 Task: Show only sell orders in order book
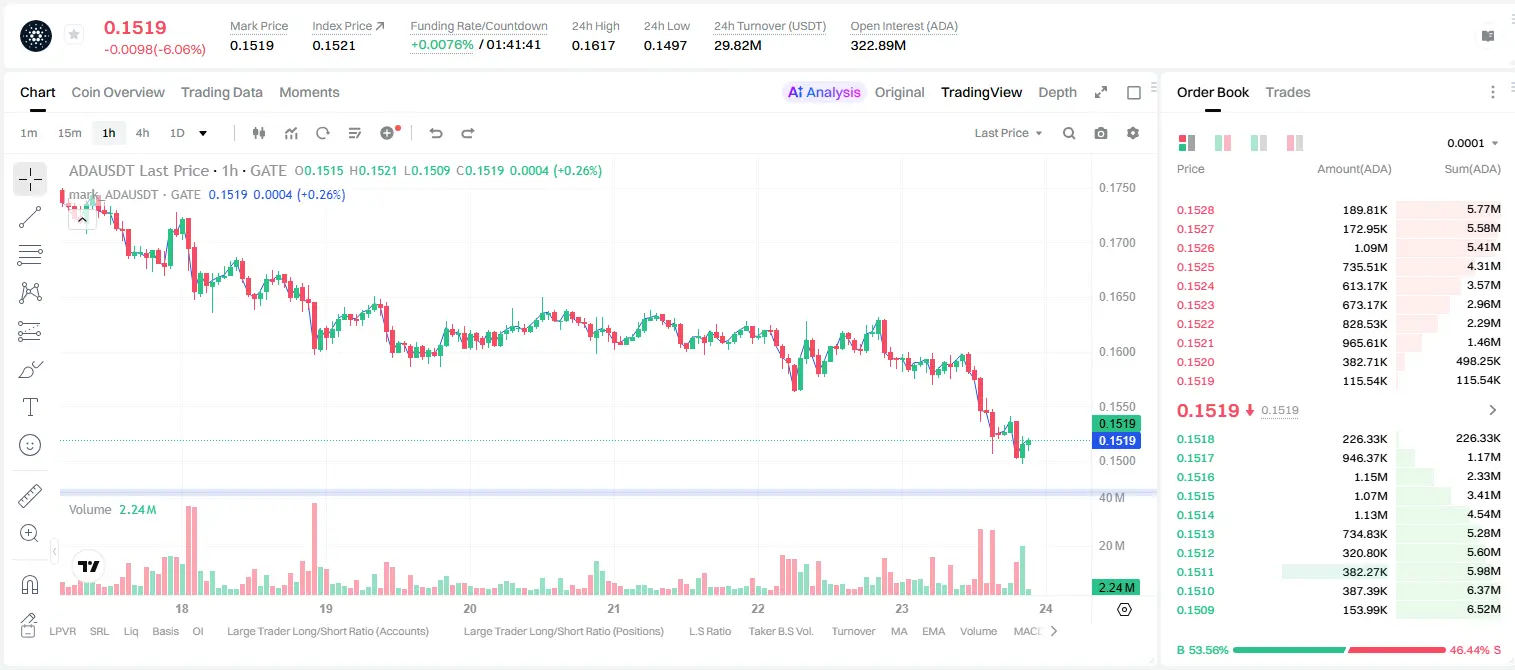pyautogui.click(x=1294, y=143)
